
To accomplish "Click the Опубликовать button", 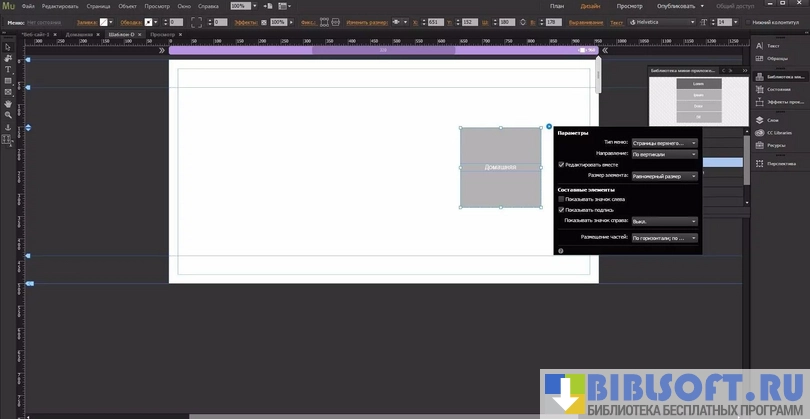I will pyautogui.click(x=677, y=6).
